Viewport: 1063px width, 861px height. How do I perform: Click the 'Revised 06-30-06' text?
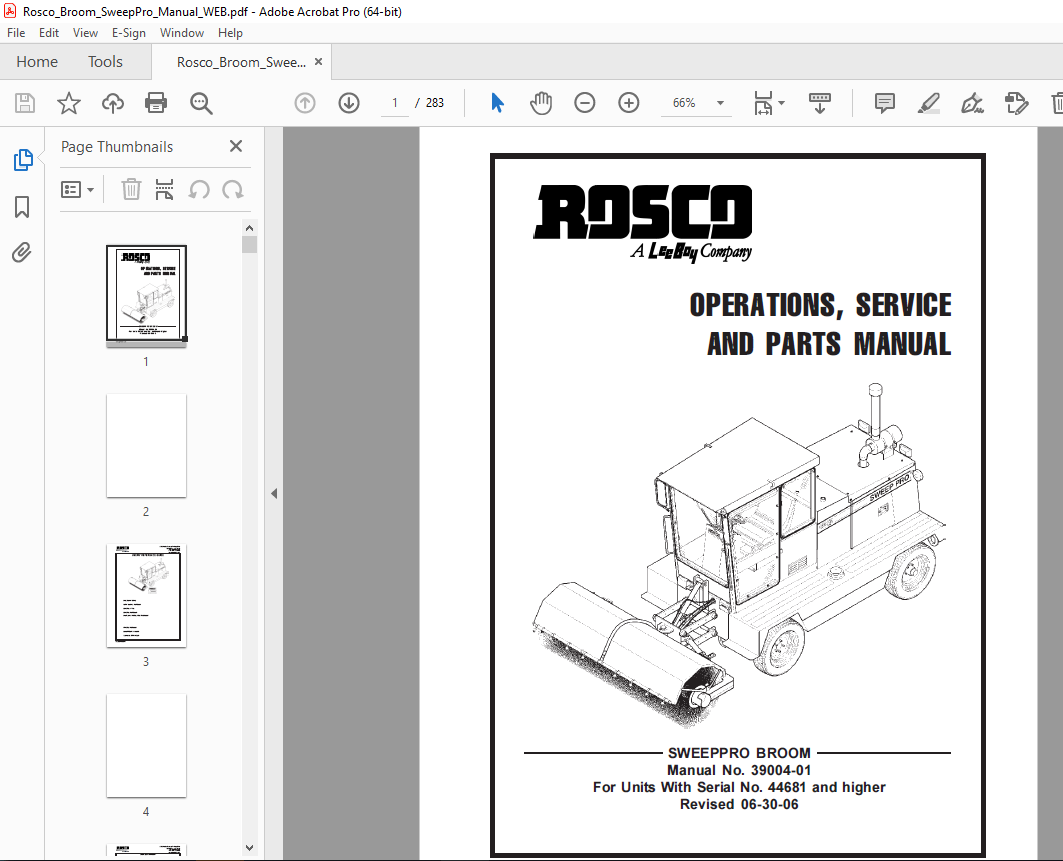click(739, 804)
